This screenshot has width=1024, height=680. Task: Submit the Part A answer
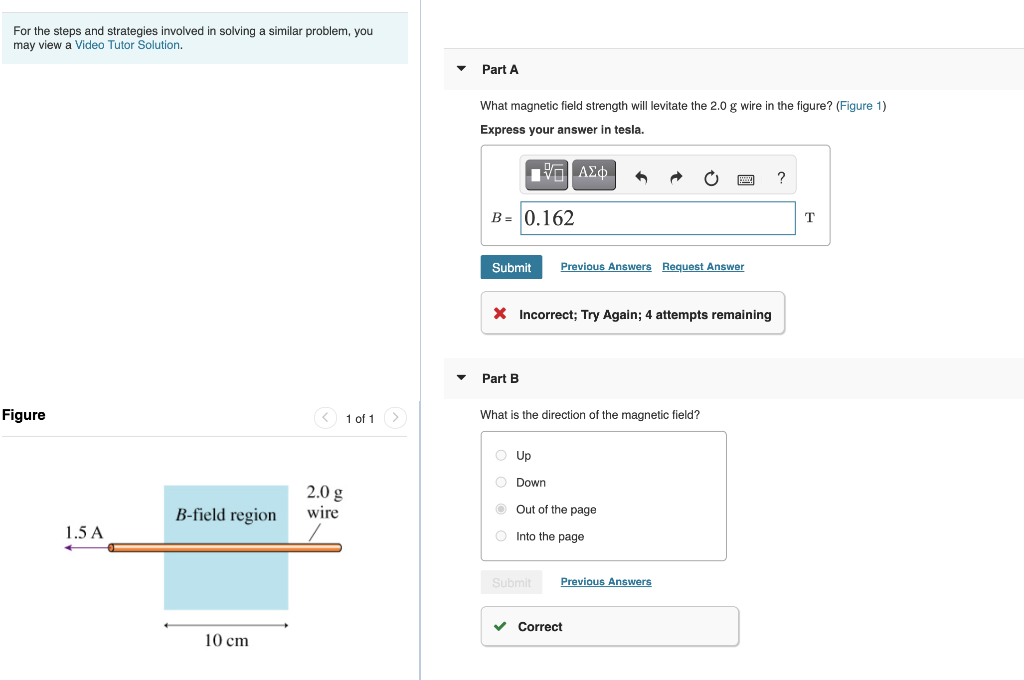click(511, 267)
